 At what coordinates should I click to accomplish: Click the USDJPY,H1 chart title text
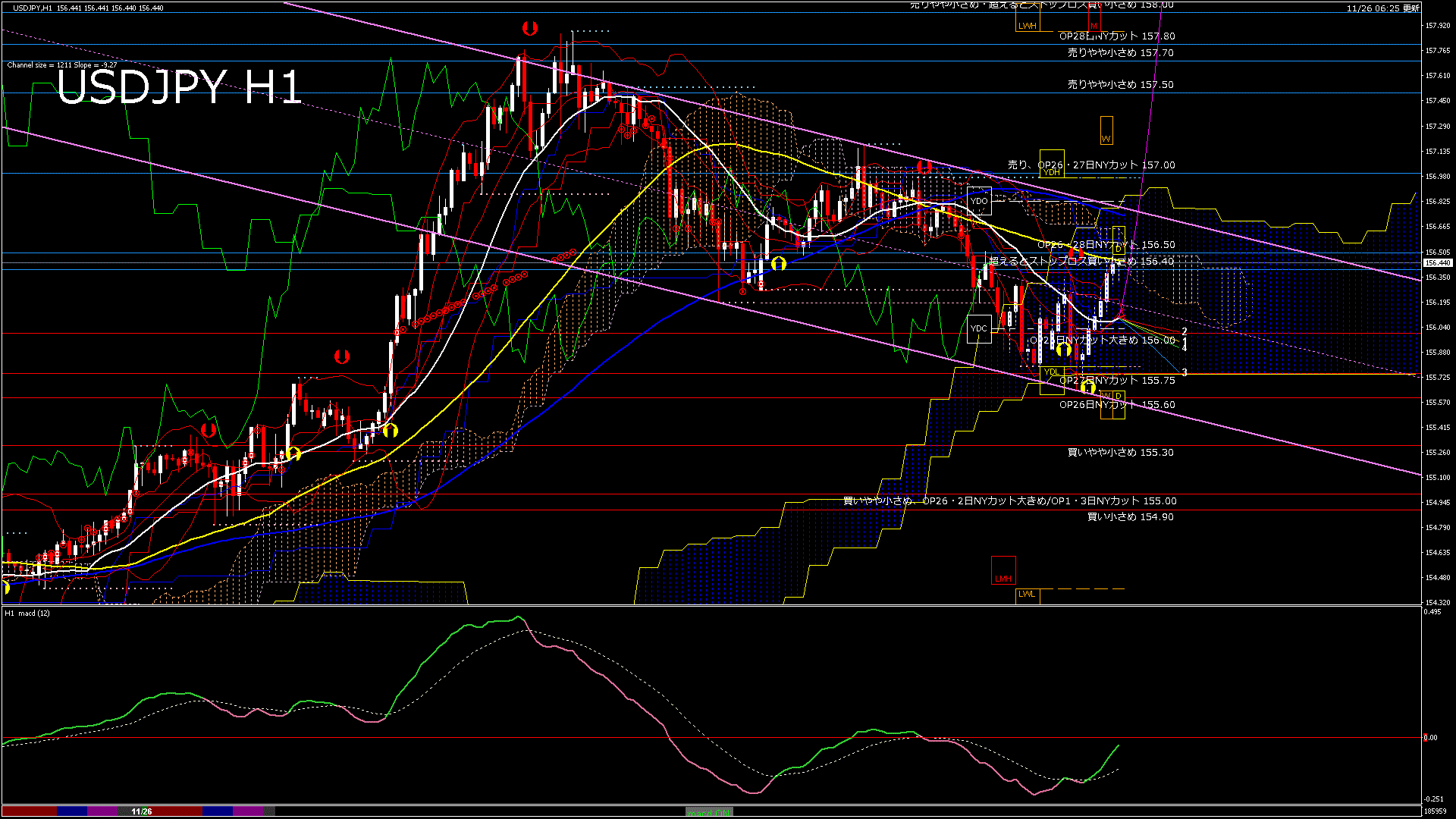point(32,8)
